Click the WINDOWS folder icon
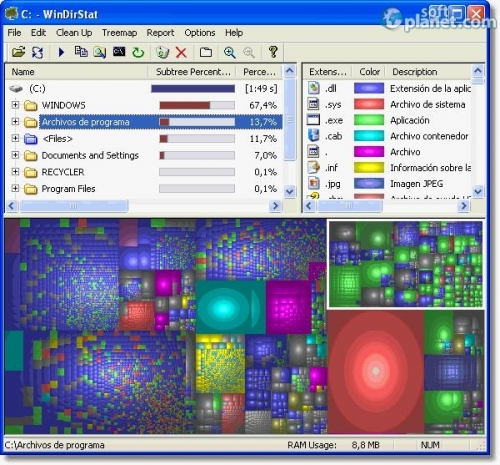Screen dimensions: 500x465 click(x=31, y=106)
